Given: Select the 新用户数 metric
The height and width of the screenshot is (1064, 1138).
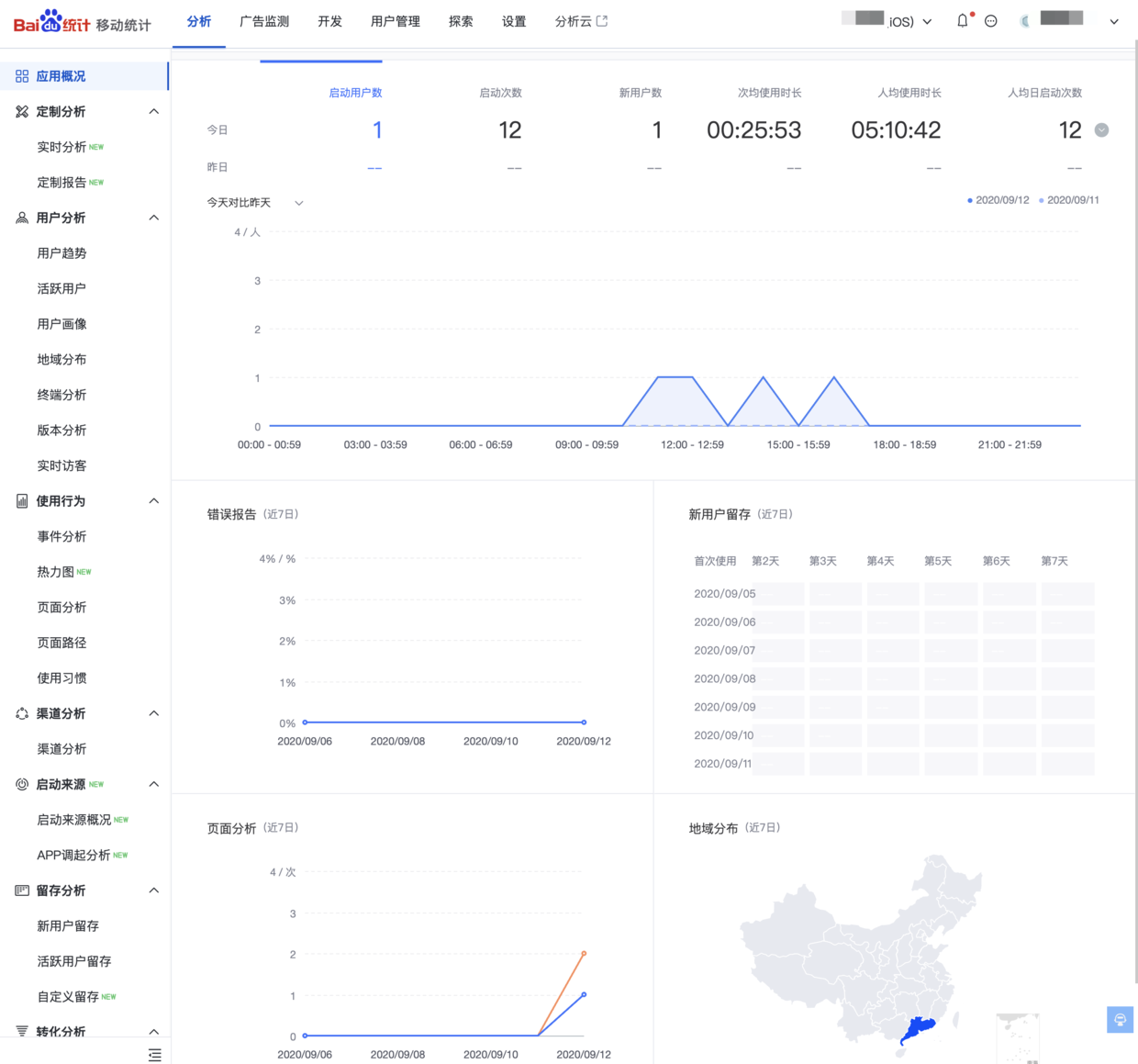Looking at the screenshot, I should (641, 93).
